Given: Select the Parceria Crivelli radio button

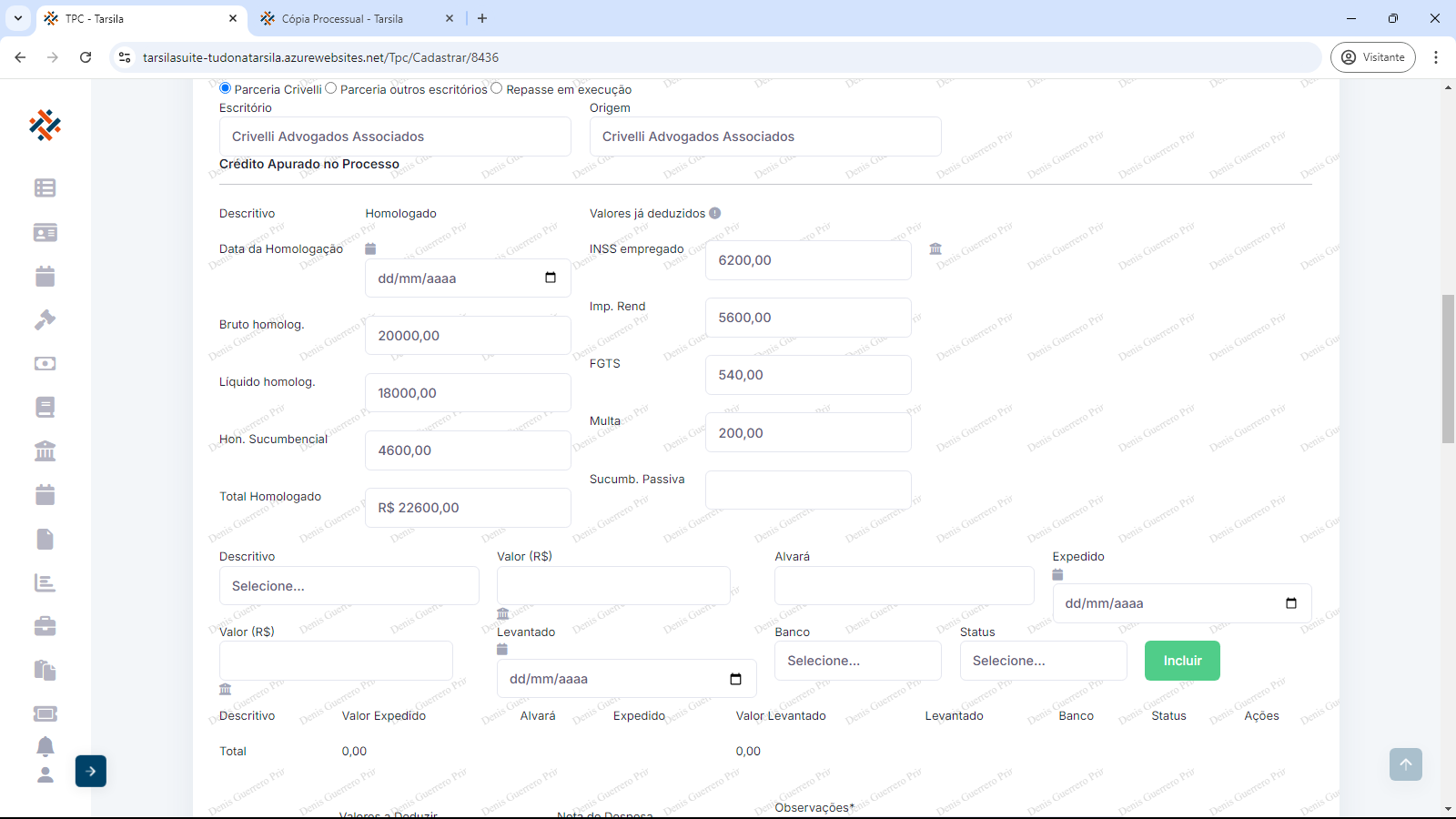Looking at the screenshot, I should (226, 88).
